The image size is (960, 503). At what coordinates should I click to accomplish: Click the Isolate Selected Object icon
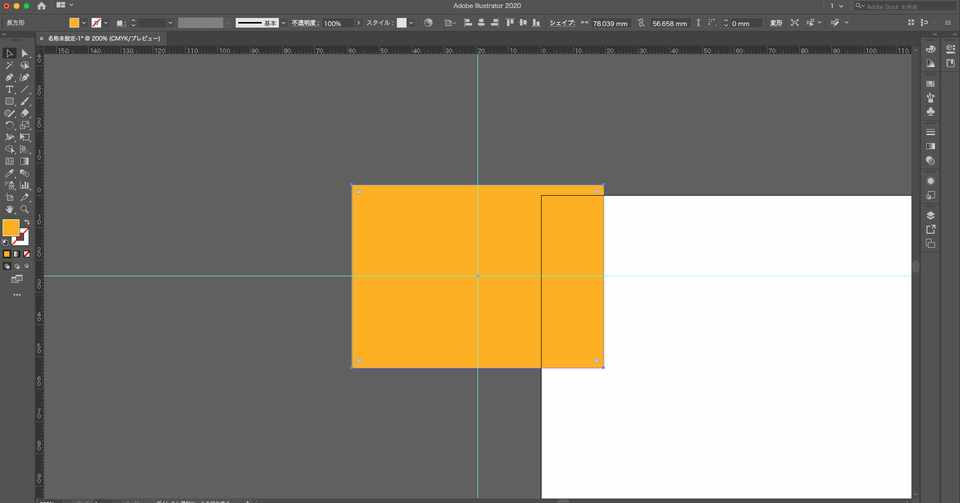pyautogui.click(x=795, y=23)
